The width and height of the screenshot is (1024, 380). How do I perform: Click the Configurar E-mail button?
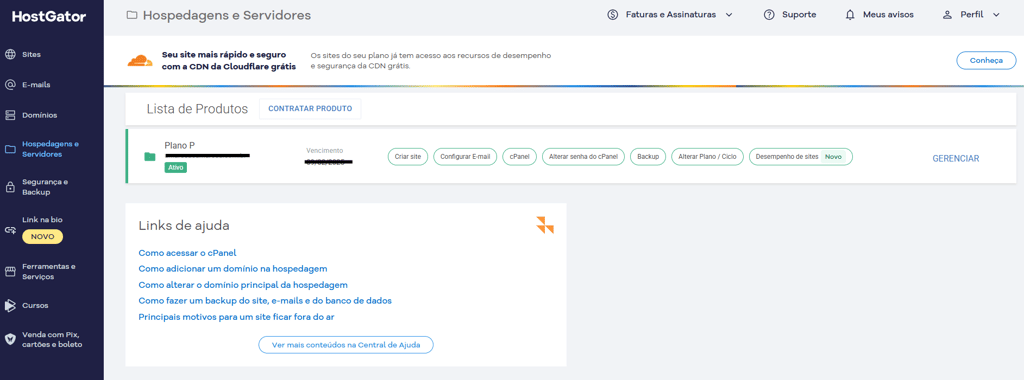465,157
